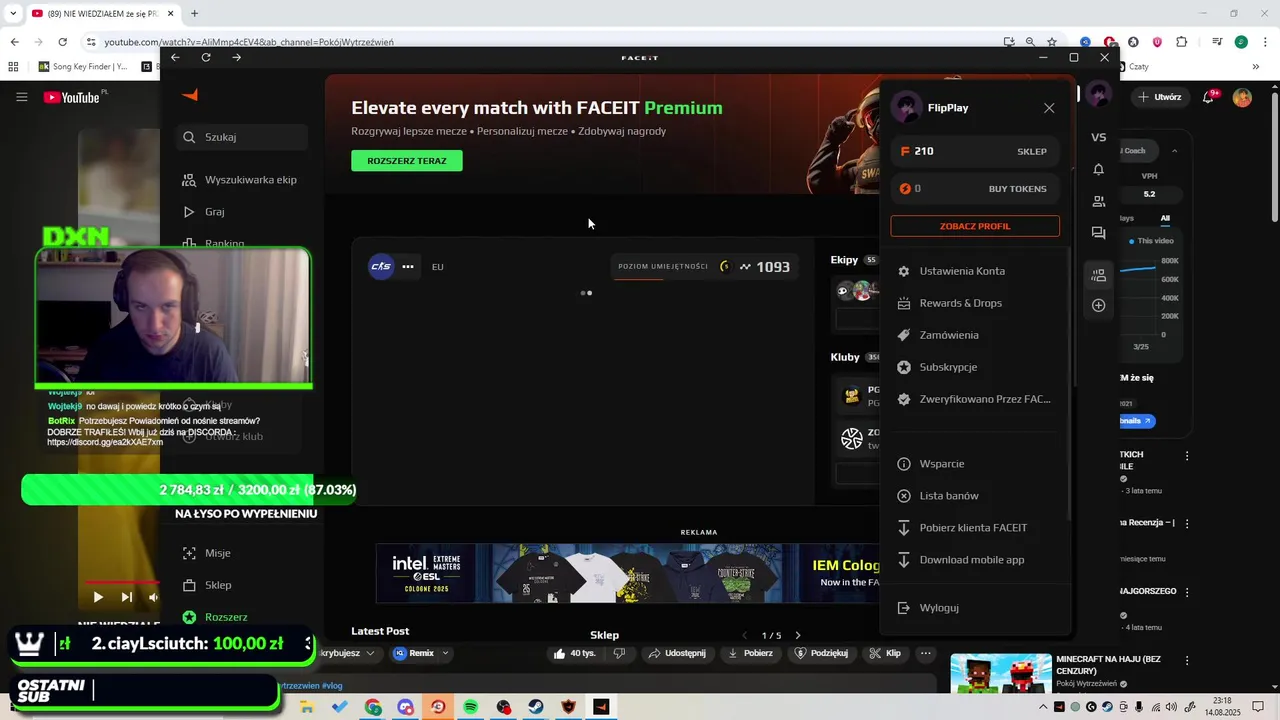Collapse the Coach stats panel chevron
1280x720 pixels.
[x=1174, y=151]
